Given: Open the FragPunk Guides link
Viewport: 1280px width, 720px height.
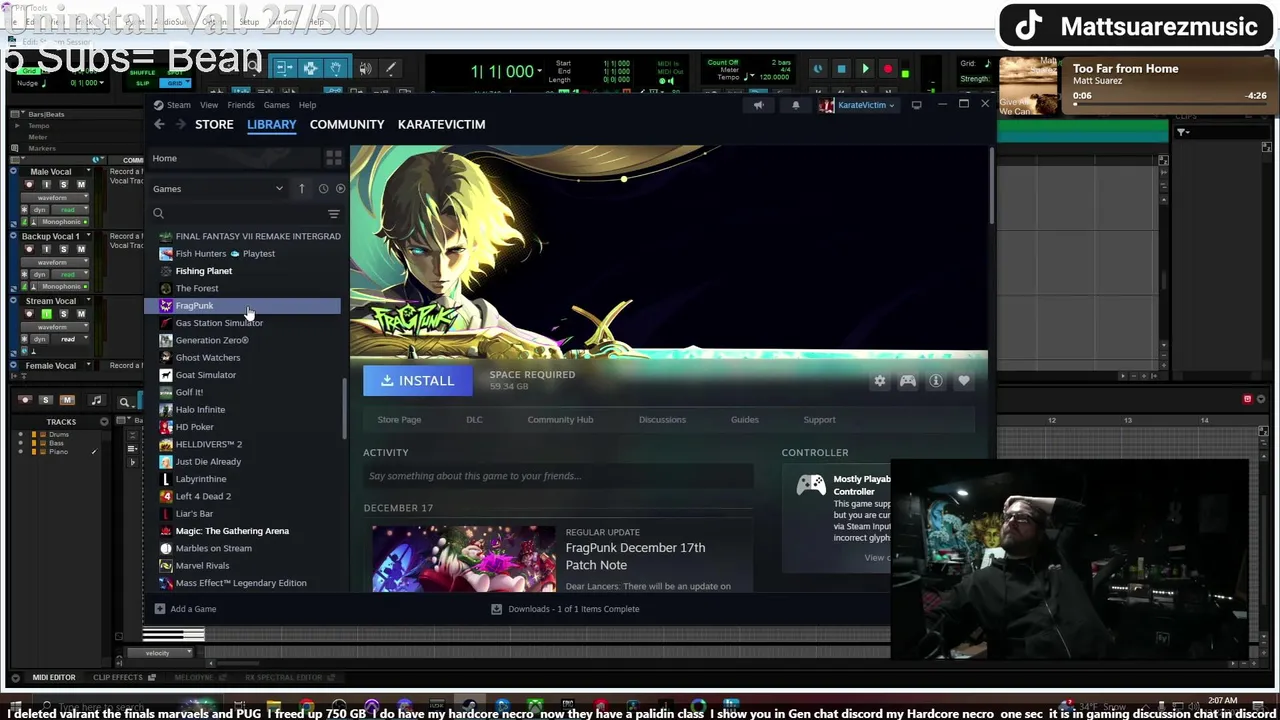Looking at the screenshot, I should click(x=744, y=420).
